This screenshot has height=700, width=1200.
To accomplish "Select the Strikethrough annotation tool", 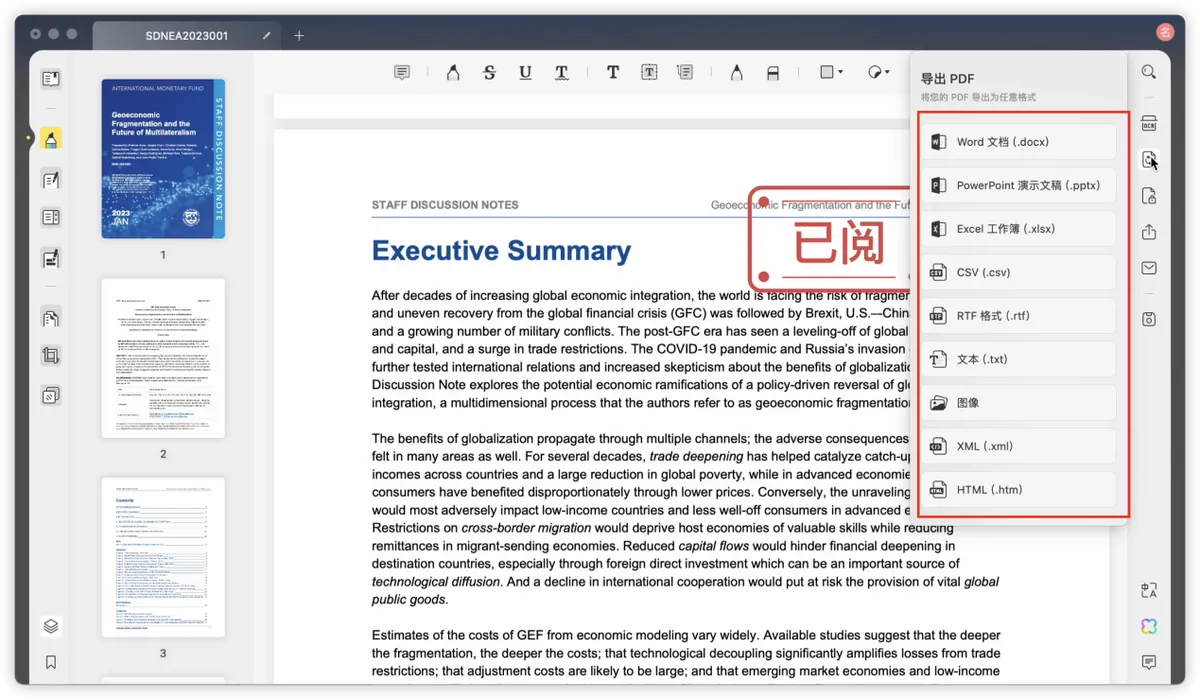I will pyautogui.click(x=489, y=73).
